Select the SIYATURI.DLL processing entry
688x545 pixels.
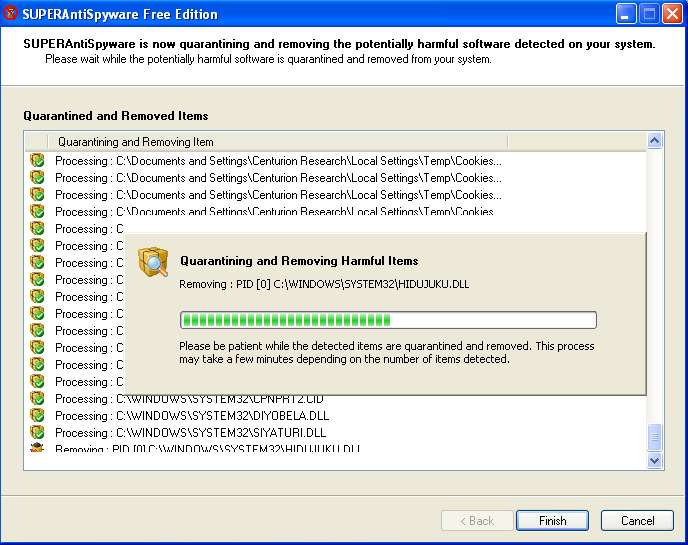click(x=220, y=433)
